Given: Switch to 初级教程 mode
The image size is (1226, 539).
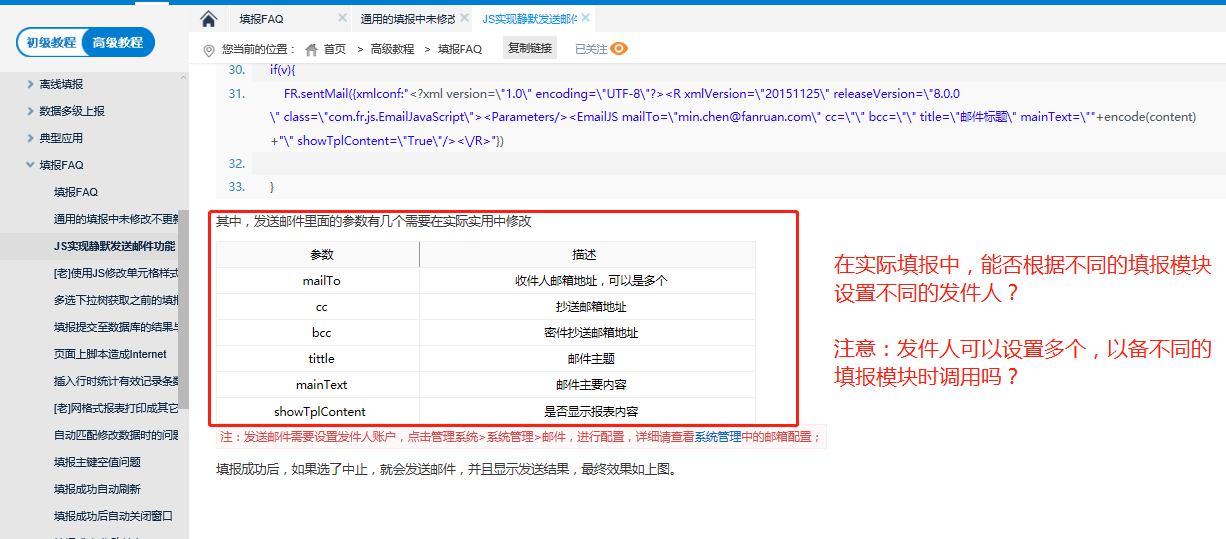Looking at the screenshot, I should (x=51, y=43).
